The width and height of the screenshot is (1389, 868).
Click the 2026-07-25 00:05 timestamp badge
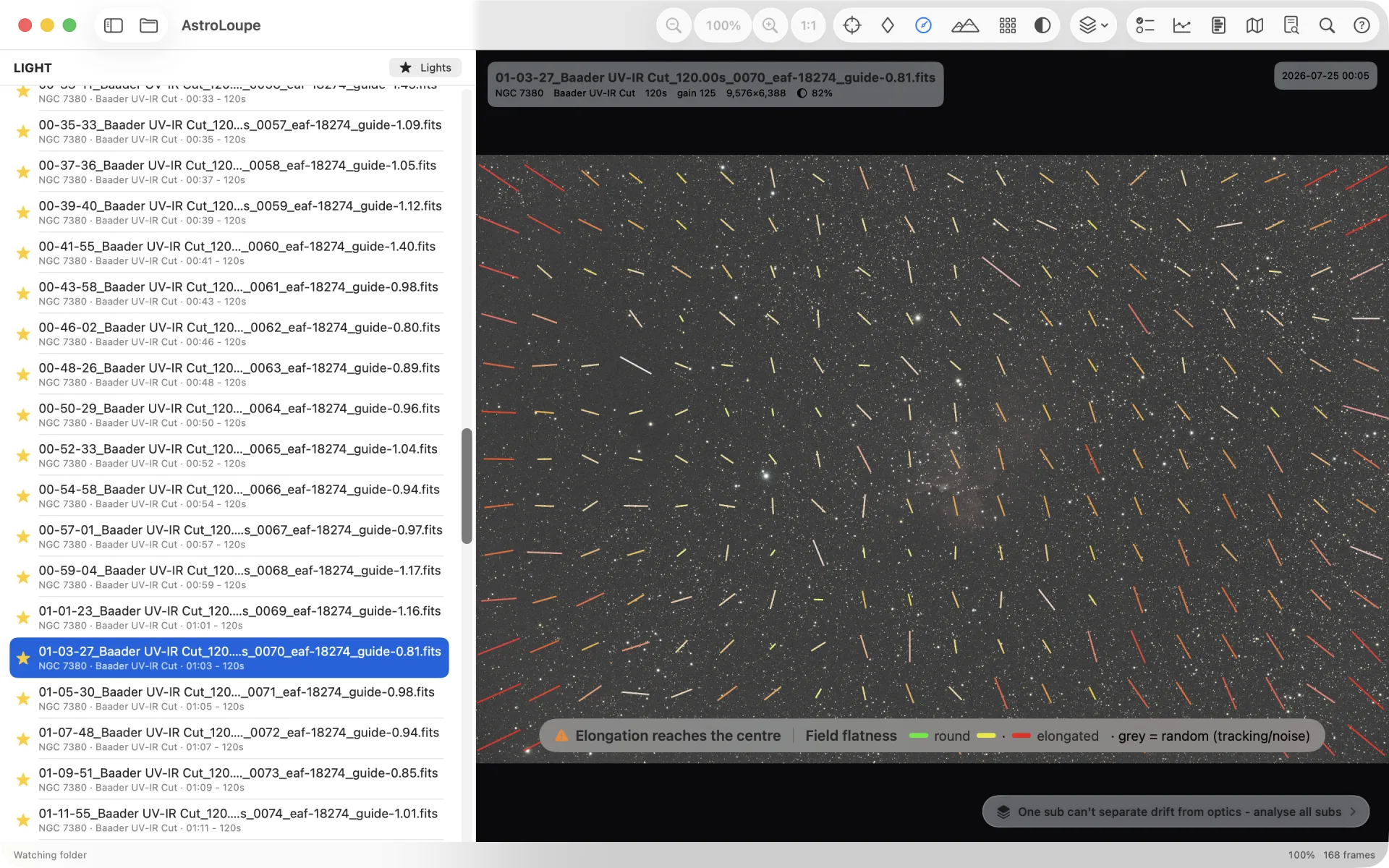tap(1325, 76)
